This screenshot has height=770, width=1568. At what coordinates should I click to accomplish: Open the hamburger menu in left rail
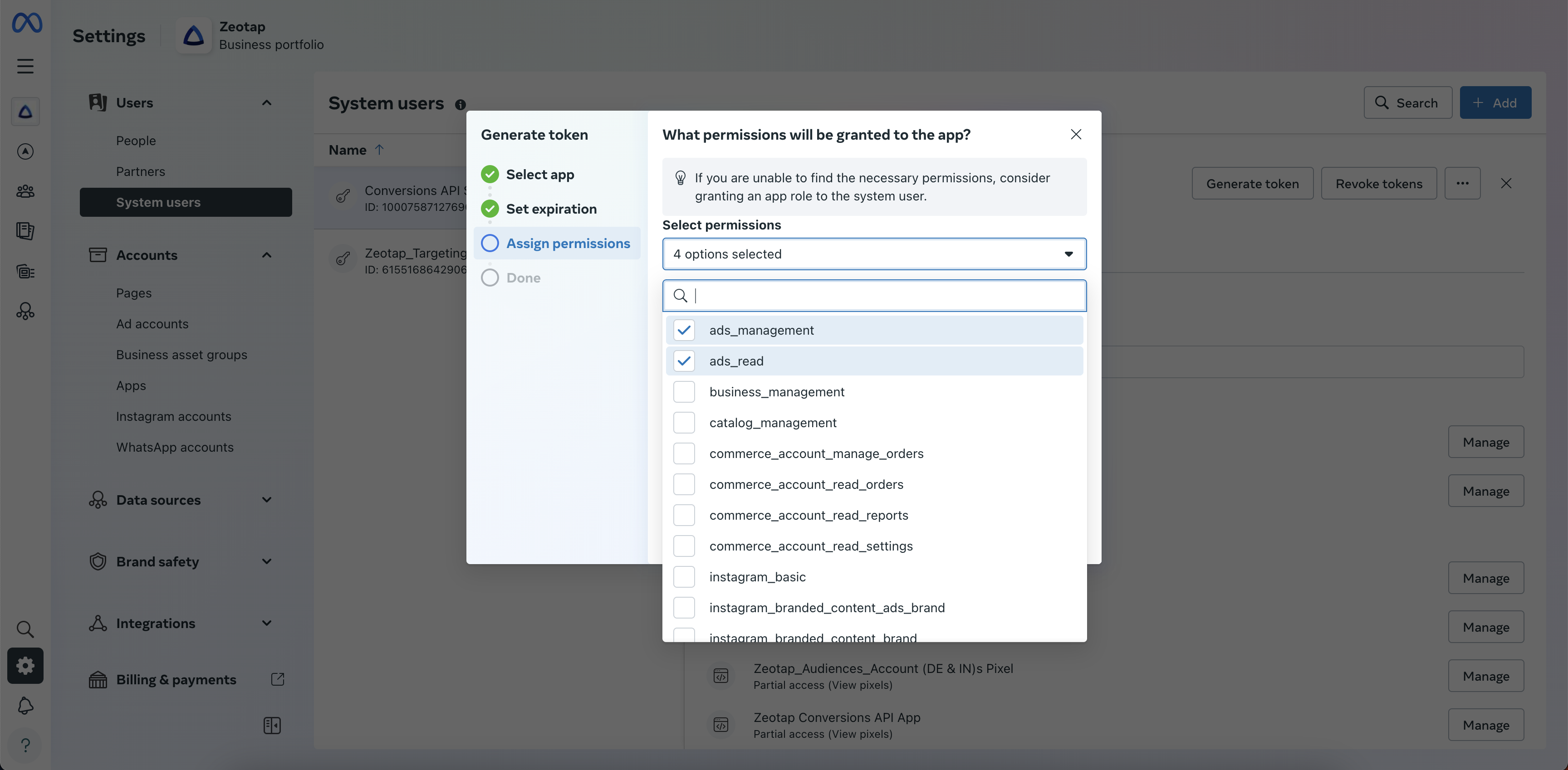(25, 66)
